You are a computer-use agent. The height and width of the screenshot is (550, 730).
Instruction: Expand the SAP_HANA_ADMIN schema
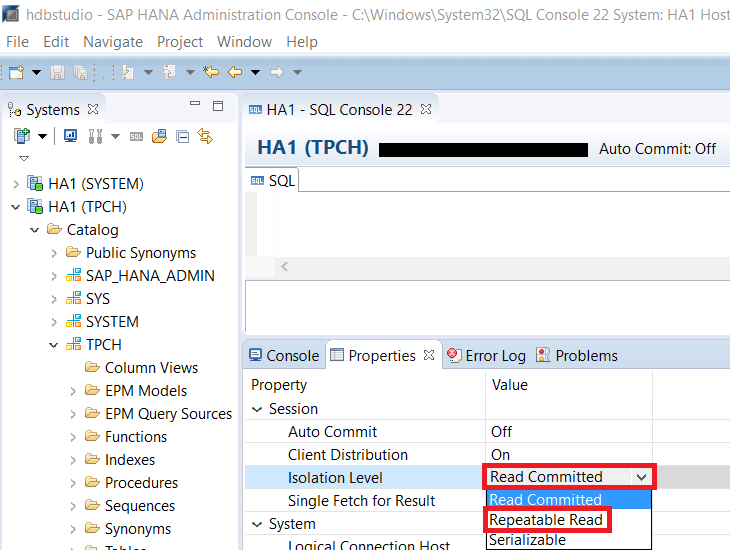pos(54,276)
